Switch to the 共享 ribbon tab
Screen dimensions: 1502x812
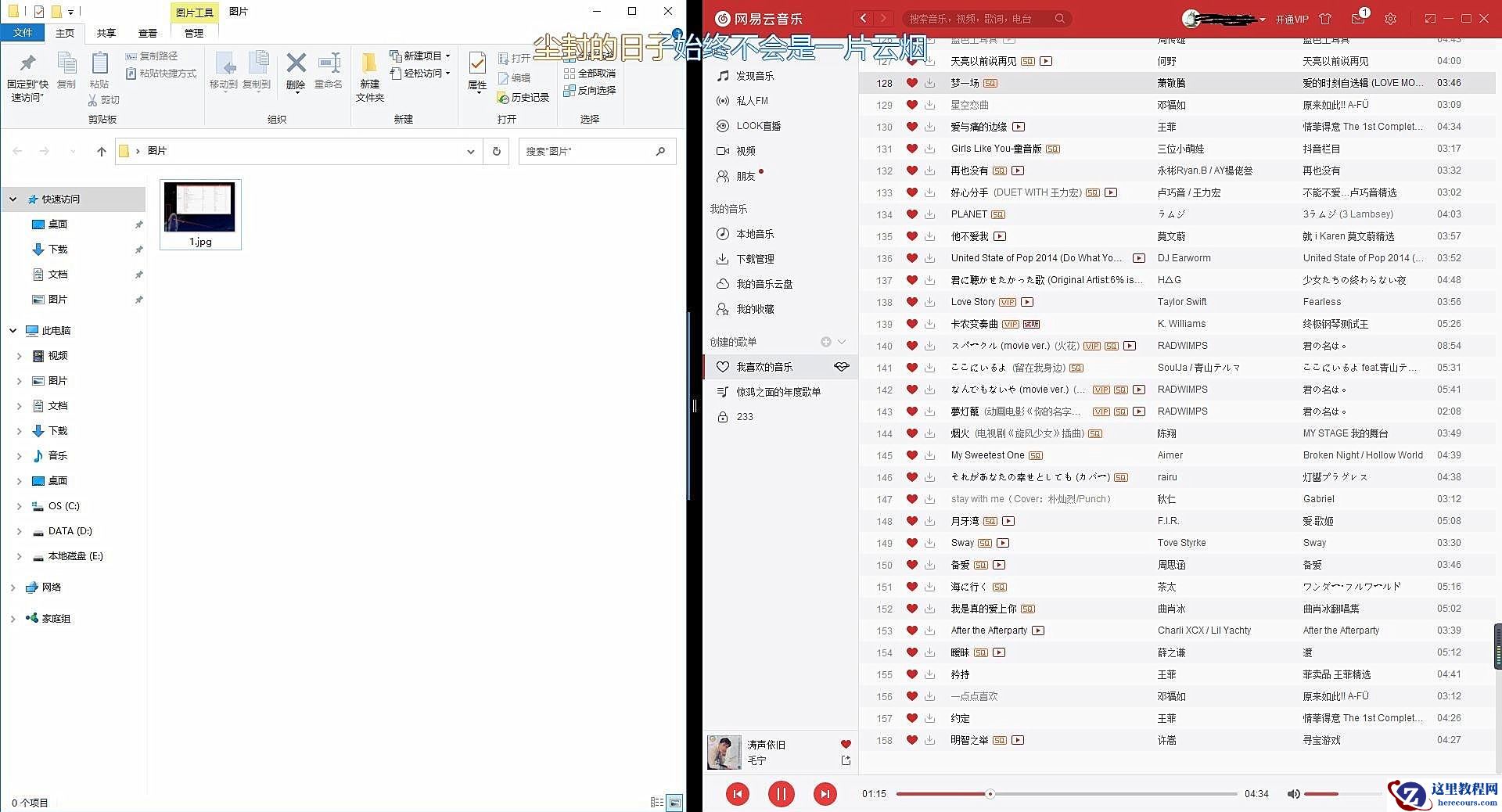click(x=106, y=33)
